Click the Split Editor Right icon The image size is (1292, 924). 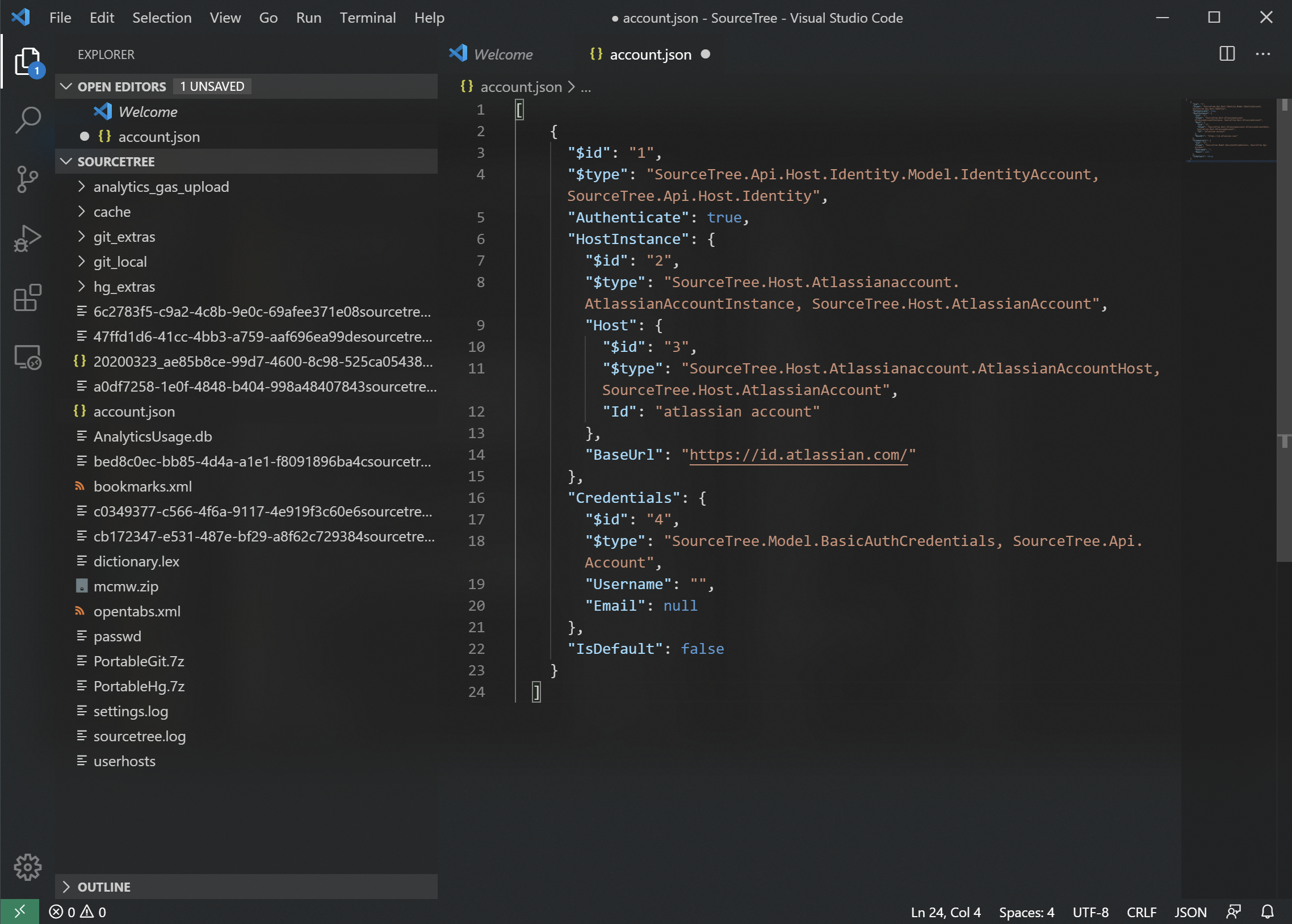[1227, 54]
